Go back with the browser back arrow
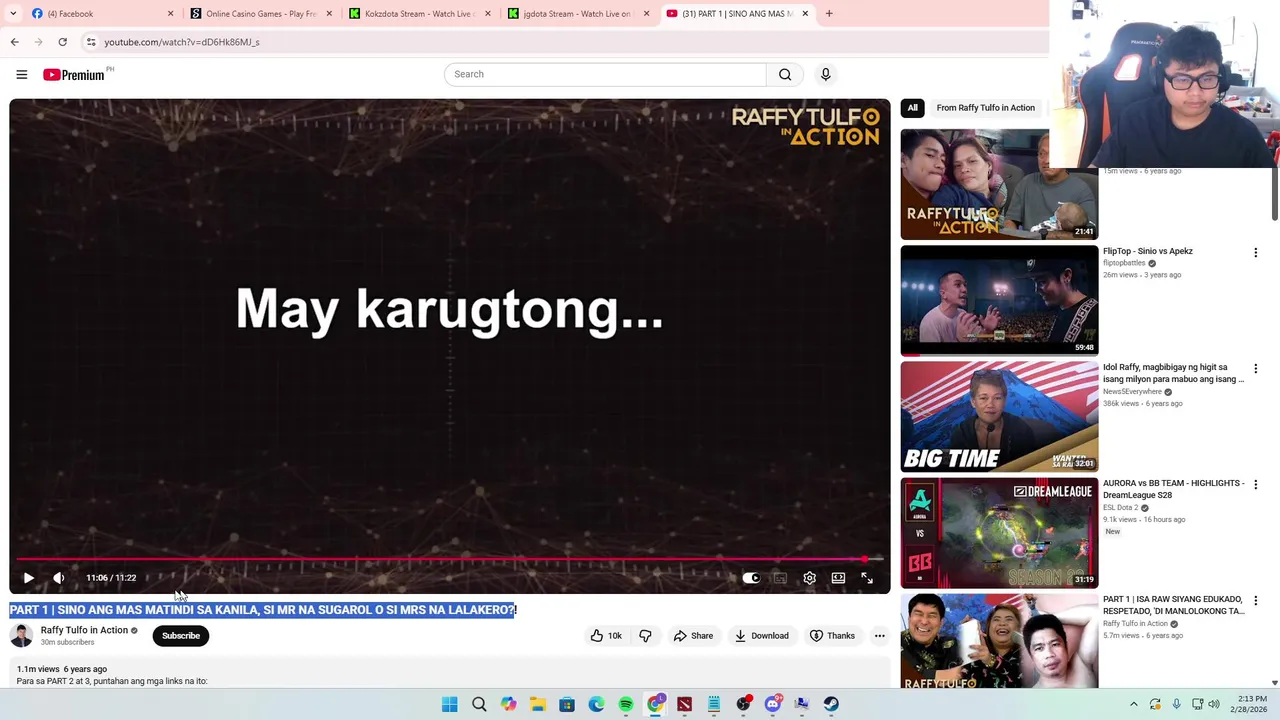Screen dimensions: 1280x720 [x=15, y=42]
